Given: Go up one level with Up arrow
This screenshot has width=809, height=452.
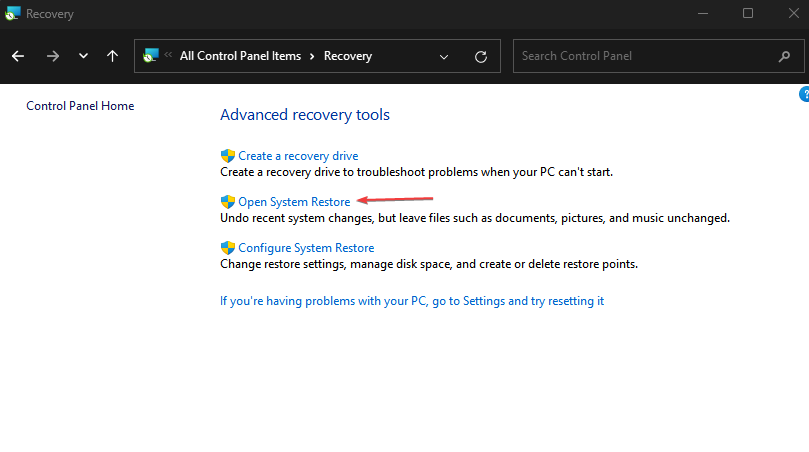Looking at the screenshot, I should point(113,56).
